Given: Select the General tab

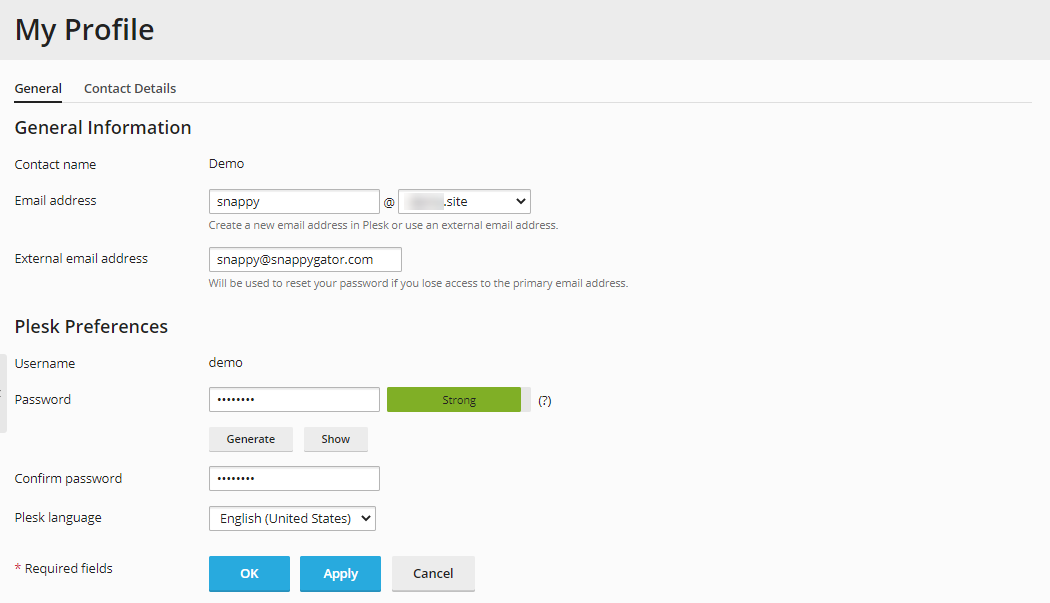Looking at the screenshot, I should (x=38, y=88).
